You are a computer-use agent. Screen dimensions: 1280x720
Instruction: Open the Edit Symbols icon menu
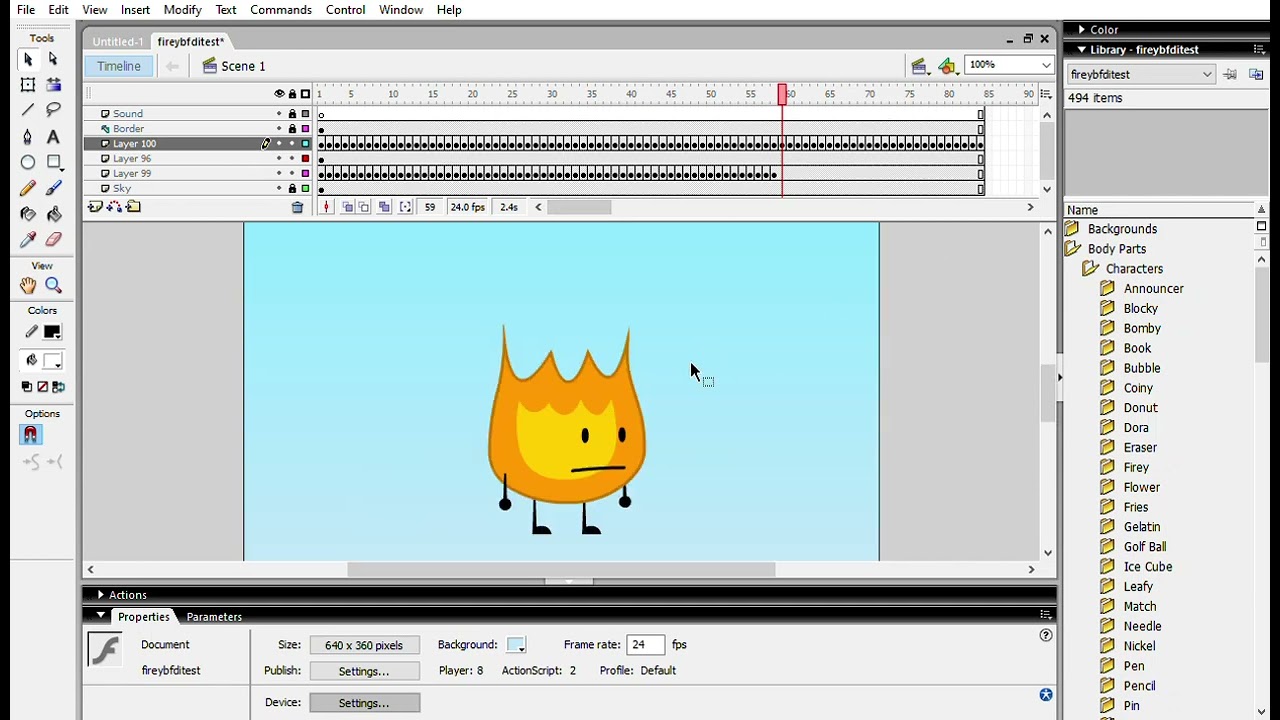tap(948, 66)
